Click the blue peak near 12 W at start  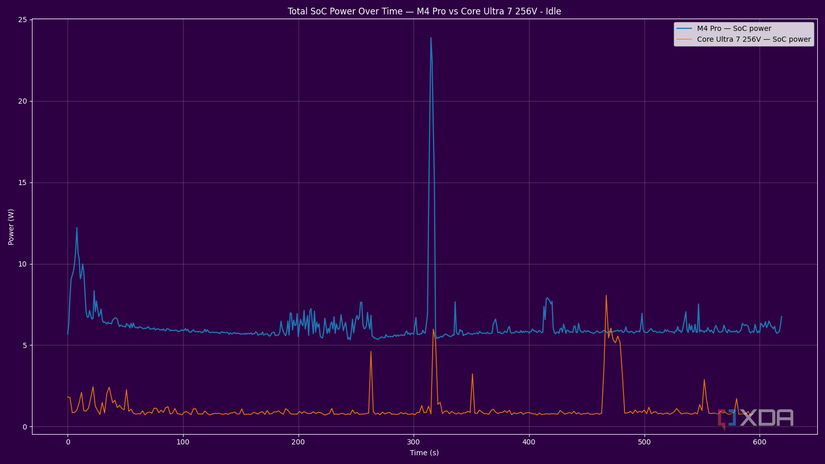point(77,228)
